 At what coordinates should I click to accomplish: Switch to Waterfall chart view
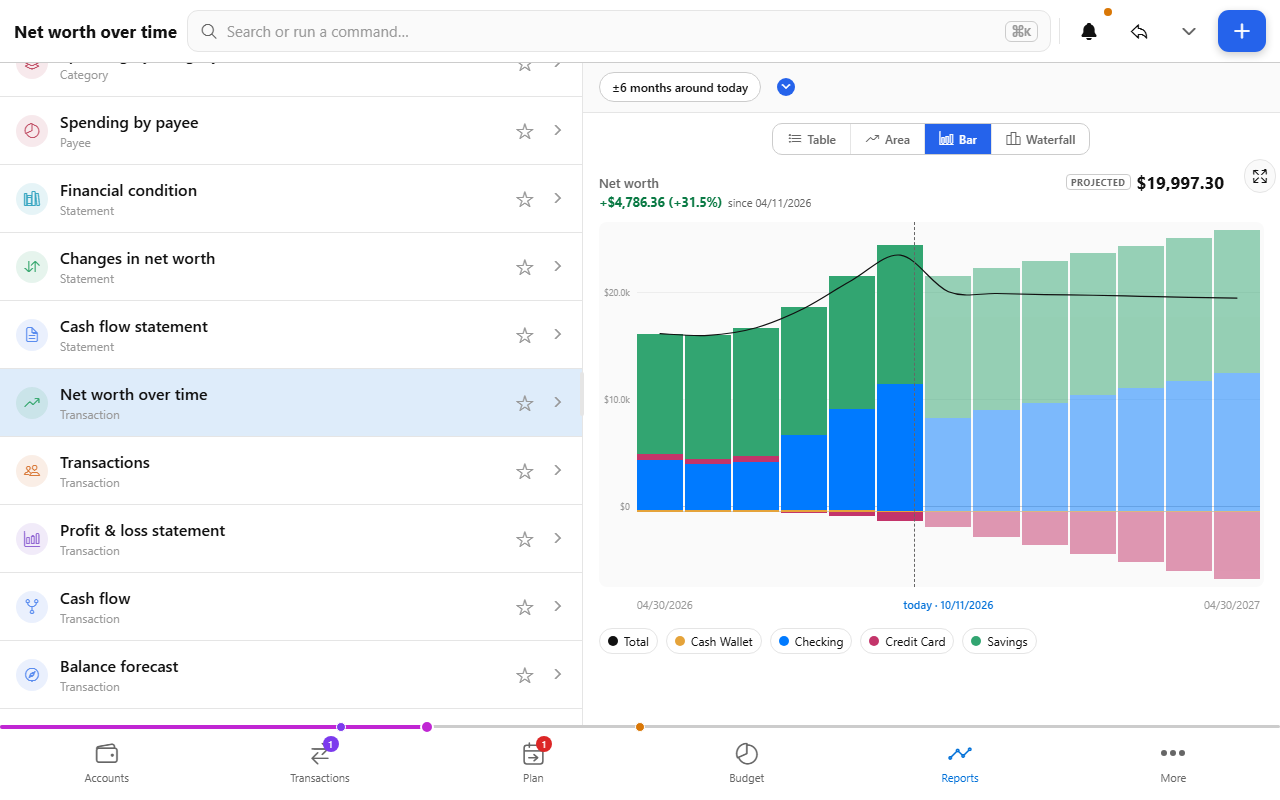[x=1040, y=139]
